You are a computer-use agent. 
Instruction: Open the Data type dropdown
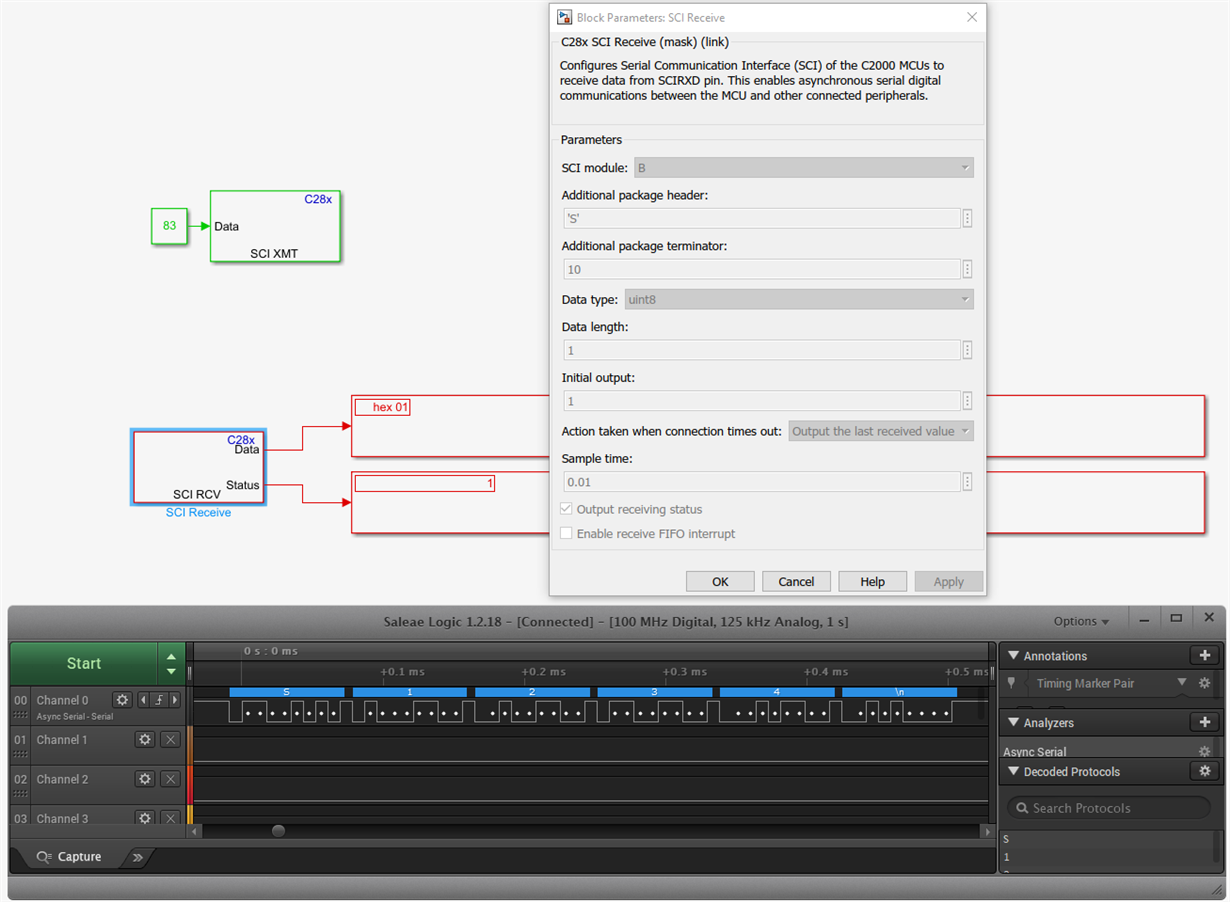pos(799,299)
